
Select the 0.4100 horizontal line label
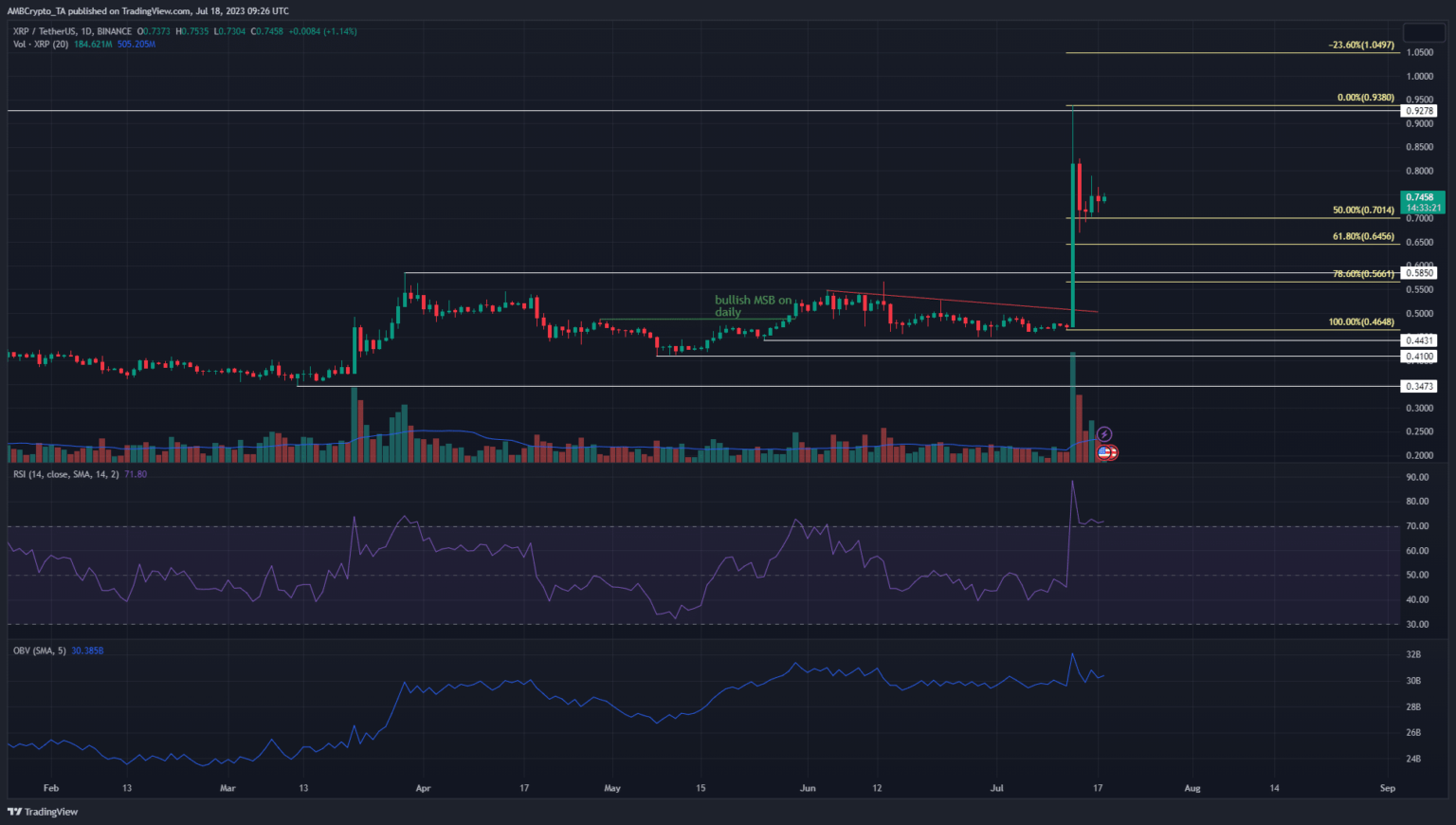(x=1419, y=357)
